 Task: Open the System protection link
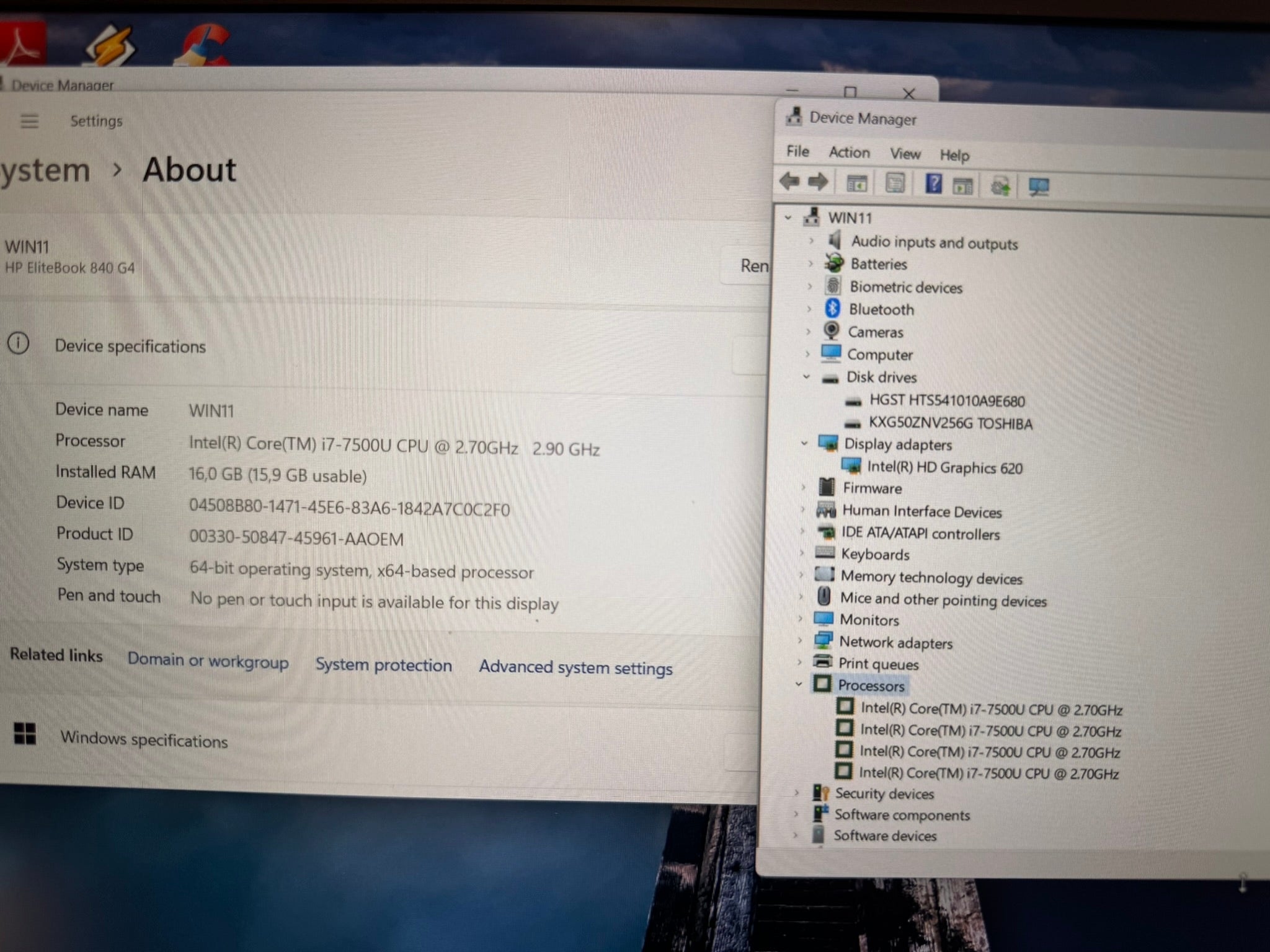[383, 665]
